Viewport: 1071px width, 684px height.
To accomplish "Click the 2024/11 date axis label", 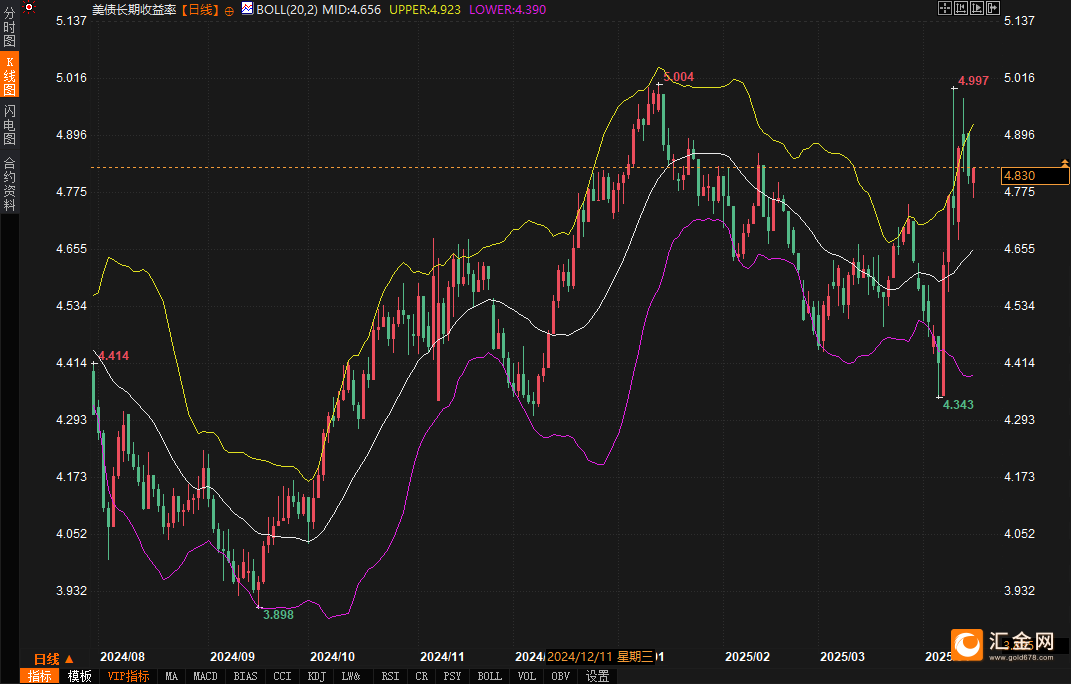I will coord(442,657).
